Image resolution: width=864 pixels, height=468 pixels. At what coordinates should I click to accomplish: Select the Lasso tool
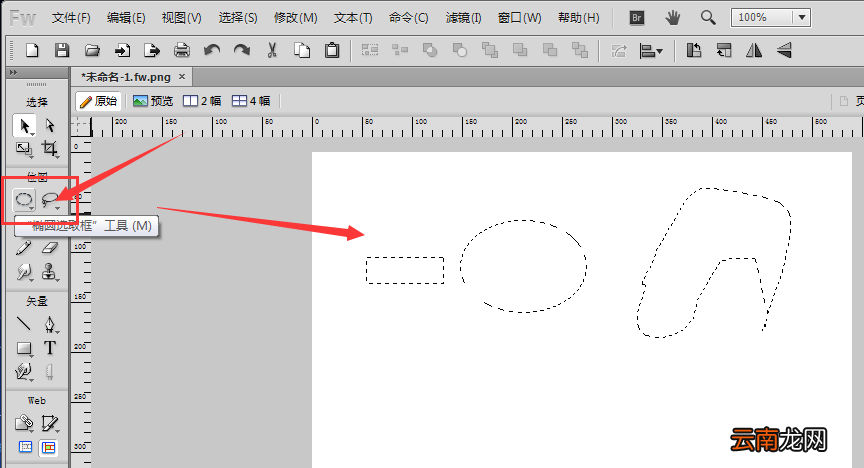point(50,200)
